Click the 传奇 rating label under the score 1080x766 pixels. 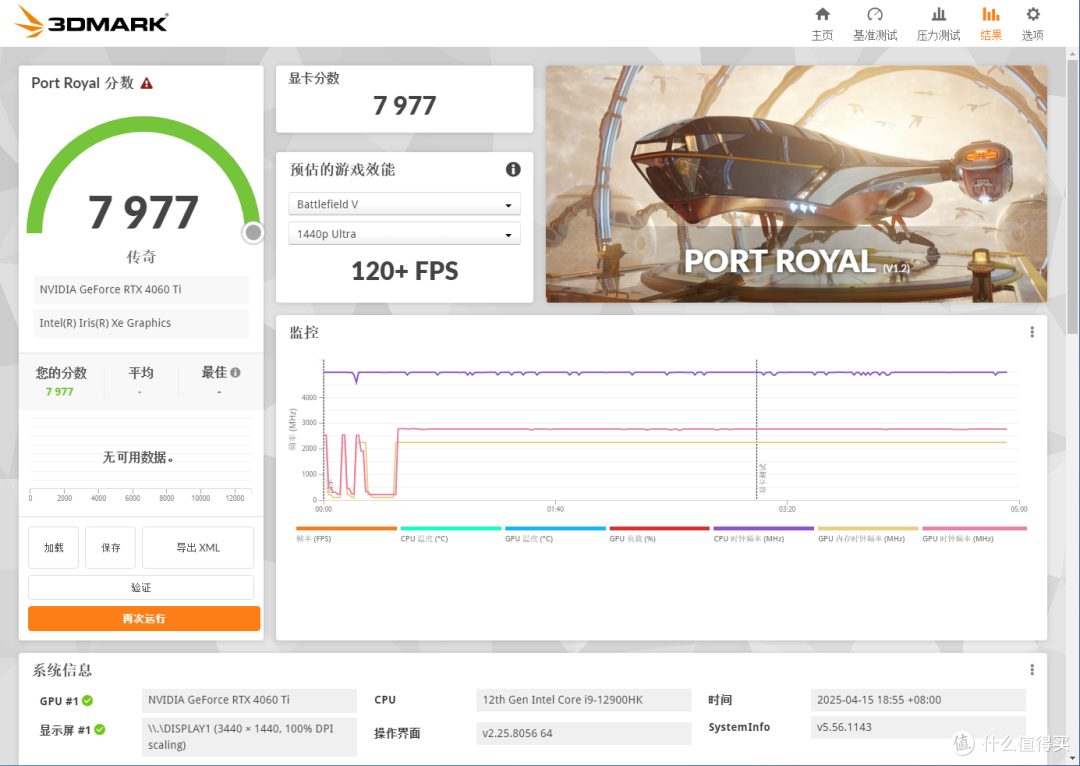tap(141, 257)
